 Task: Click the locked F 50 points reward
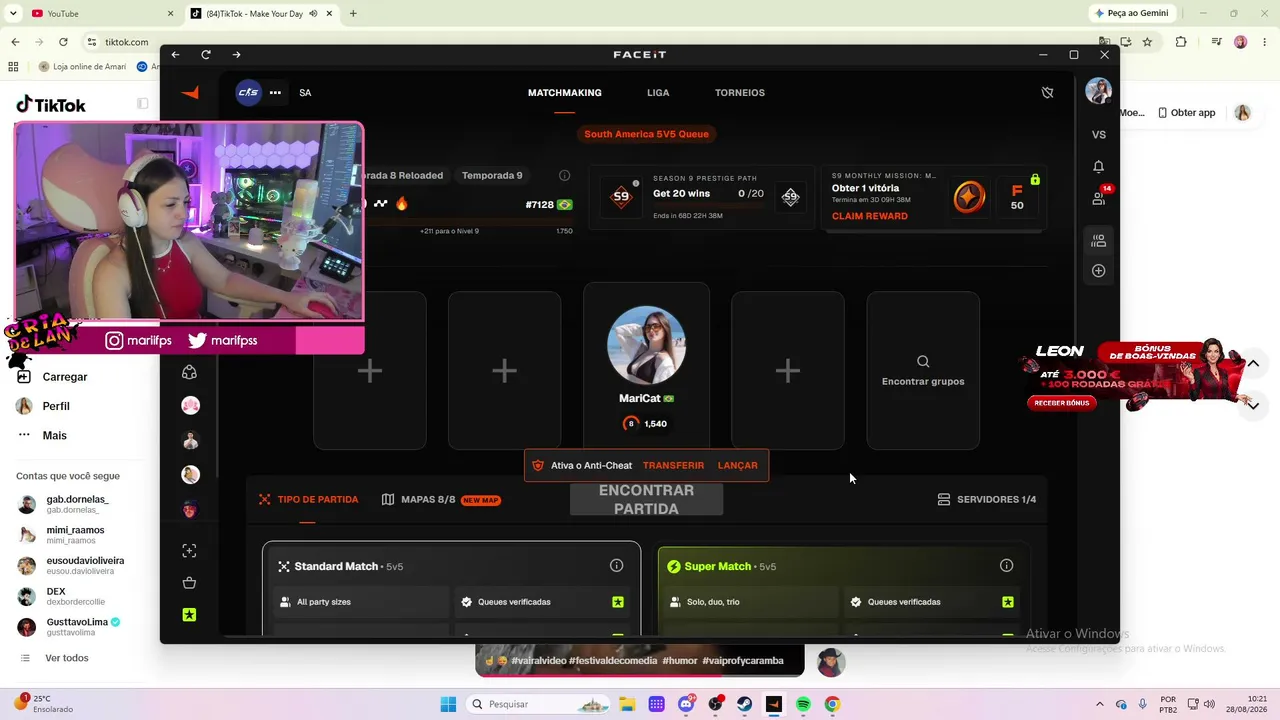point(1019,196)
